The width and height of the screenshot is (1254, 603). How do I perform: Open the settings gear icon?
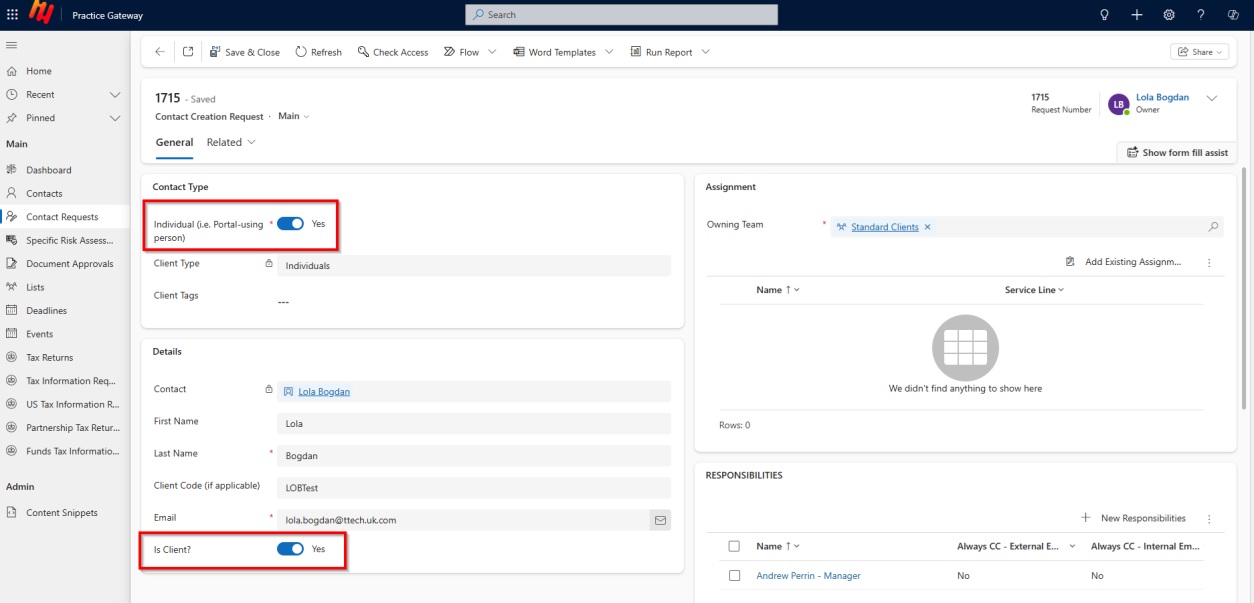[1169, 14]
